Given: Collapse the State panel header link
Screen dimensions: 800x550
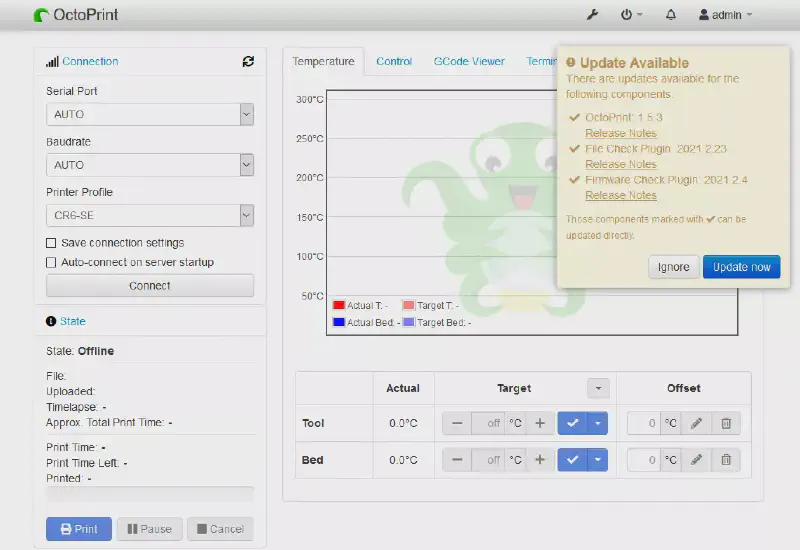Looking at the screenshot, I should coord(73,321).
